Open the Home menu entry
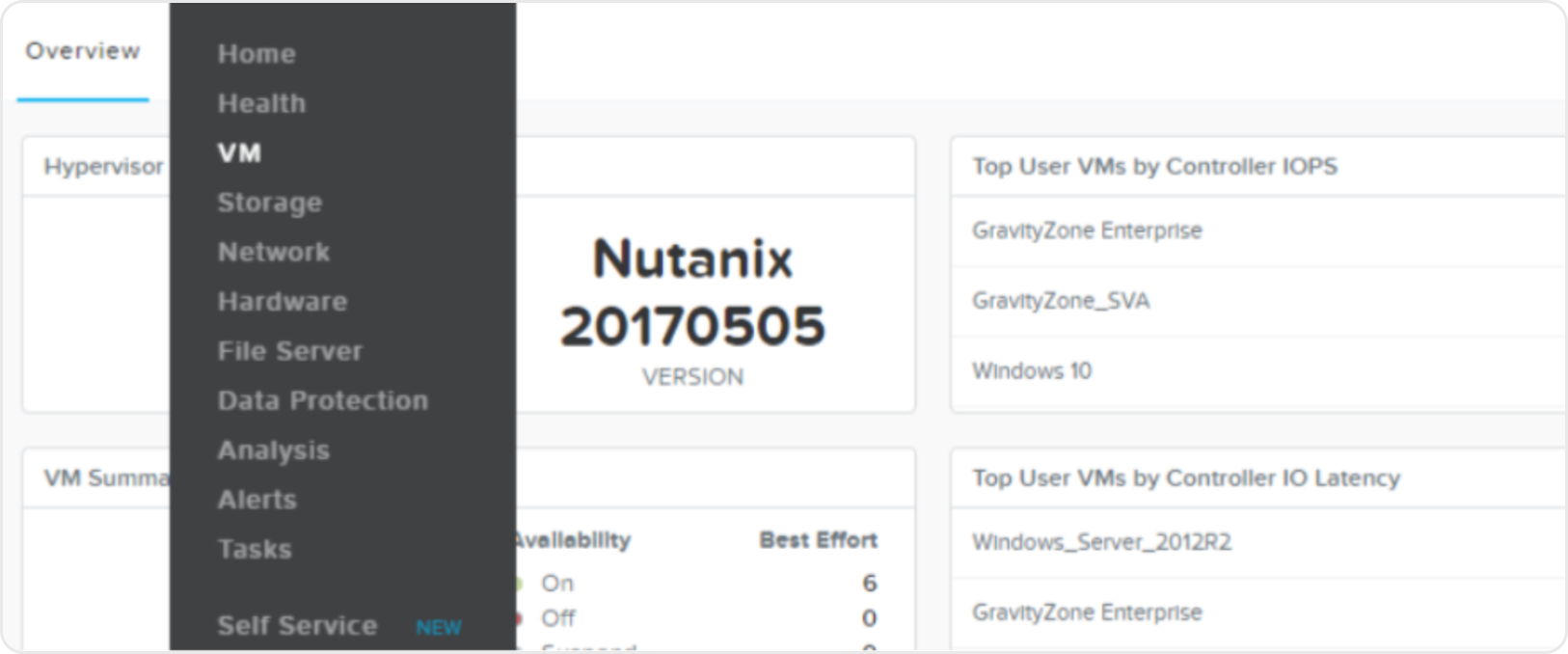Viewport: 1568px width, 654px height. click(257, 54)
